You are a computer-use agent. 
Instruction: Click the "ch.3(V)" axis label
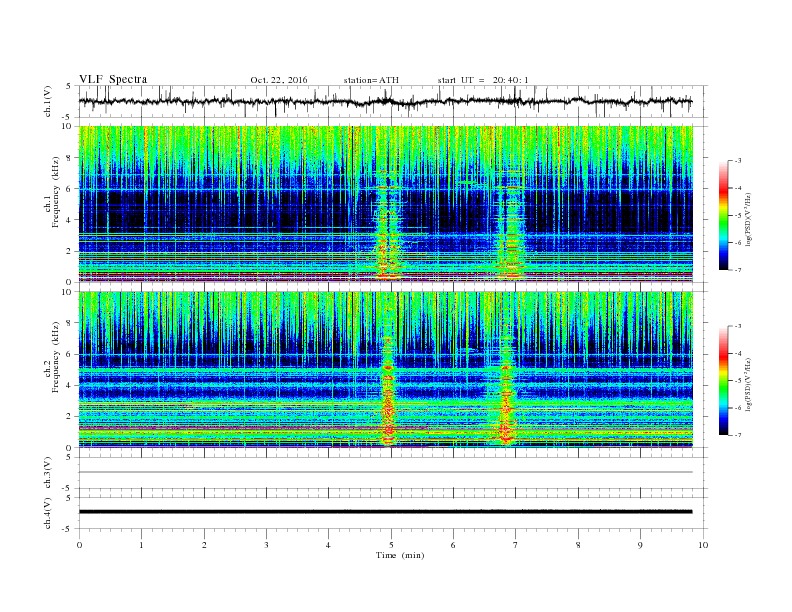coord(48,473)
